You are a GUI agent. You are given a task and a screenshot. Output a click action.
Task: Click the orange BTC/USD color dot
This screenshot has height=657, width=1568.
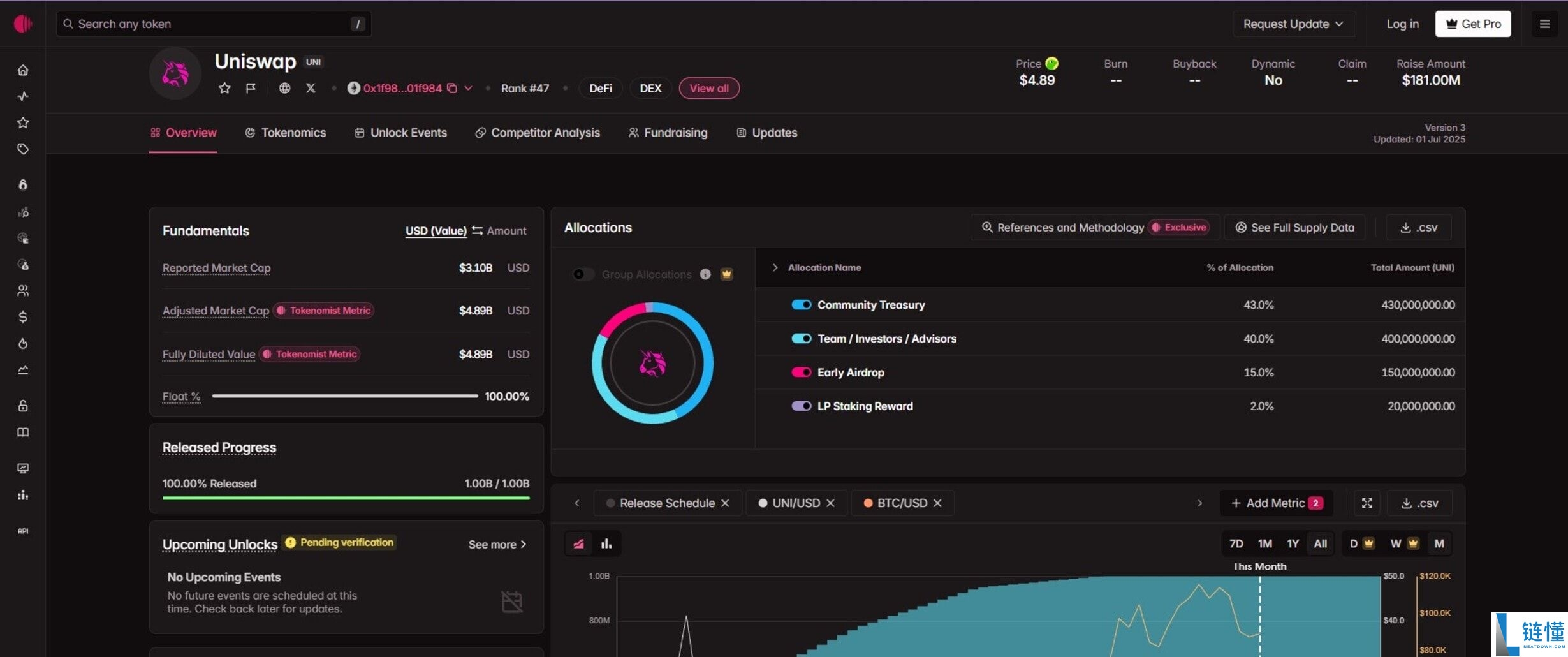click(x=868, y=503)
